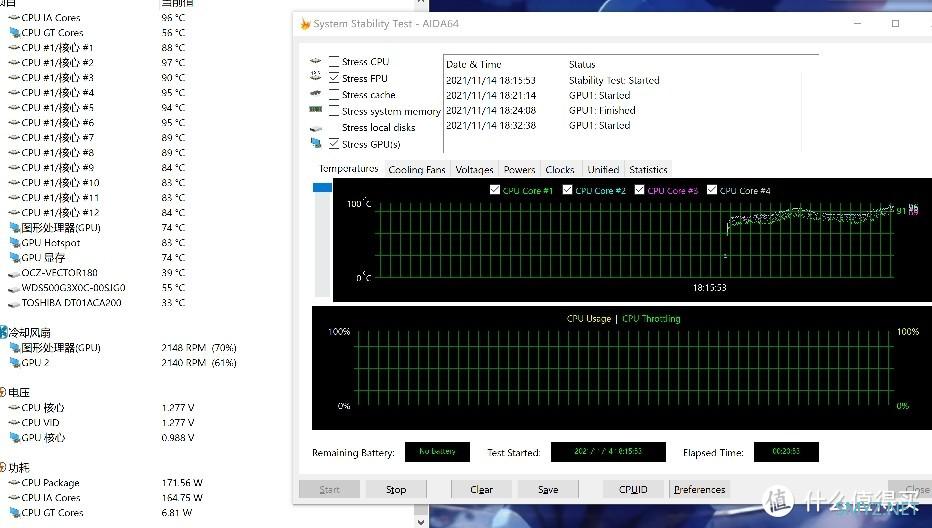The width and height of the screenshot is (932, 528).
Task: Click the graphics processor (GPU) fan icon
Action: 14,348
